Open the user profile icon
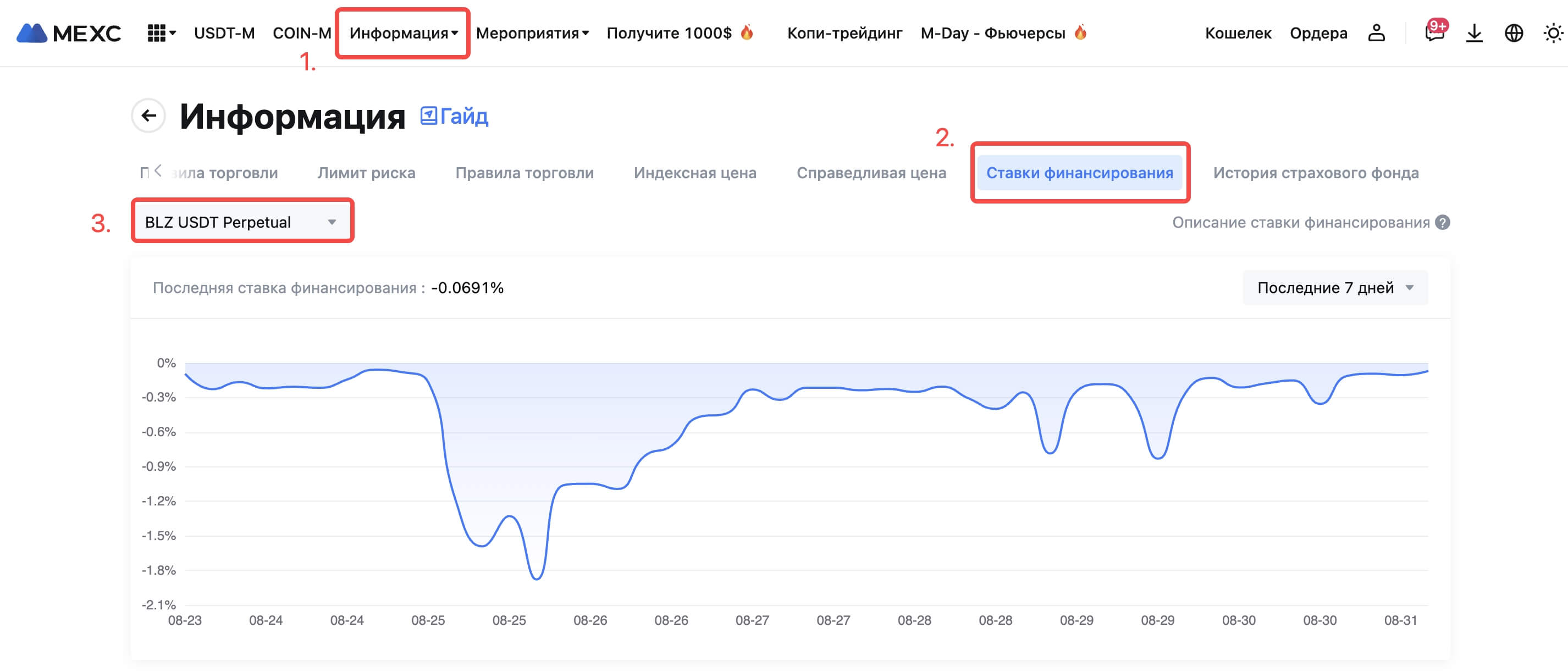 (x=1376, y=33)
